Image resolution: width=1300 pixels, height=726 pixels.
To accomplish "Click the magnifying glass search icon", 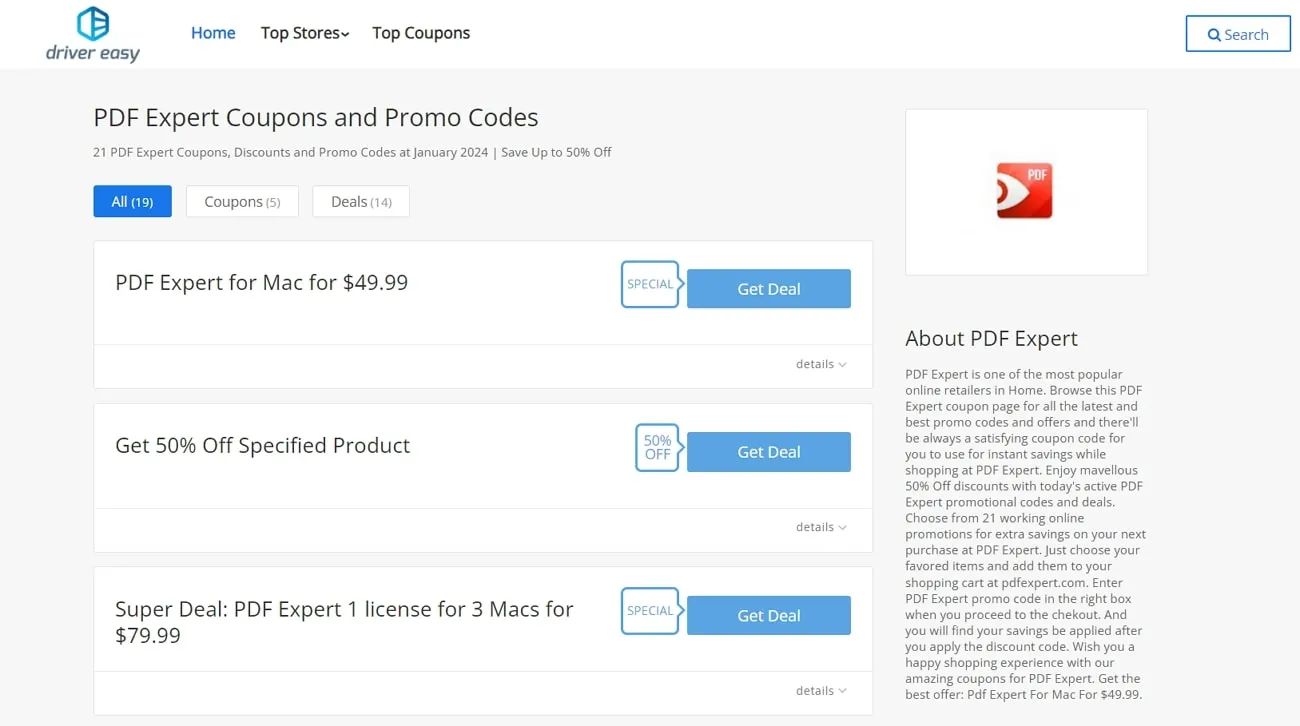I will [1213, 34].
